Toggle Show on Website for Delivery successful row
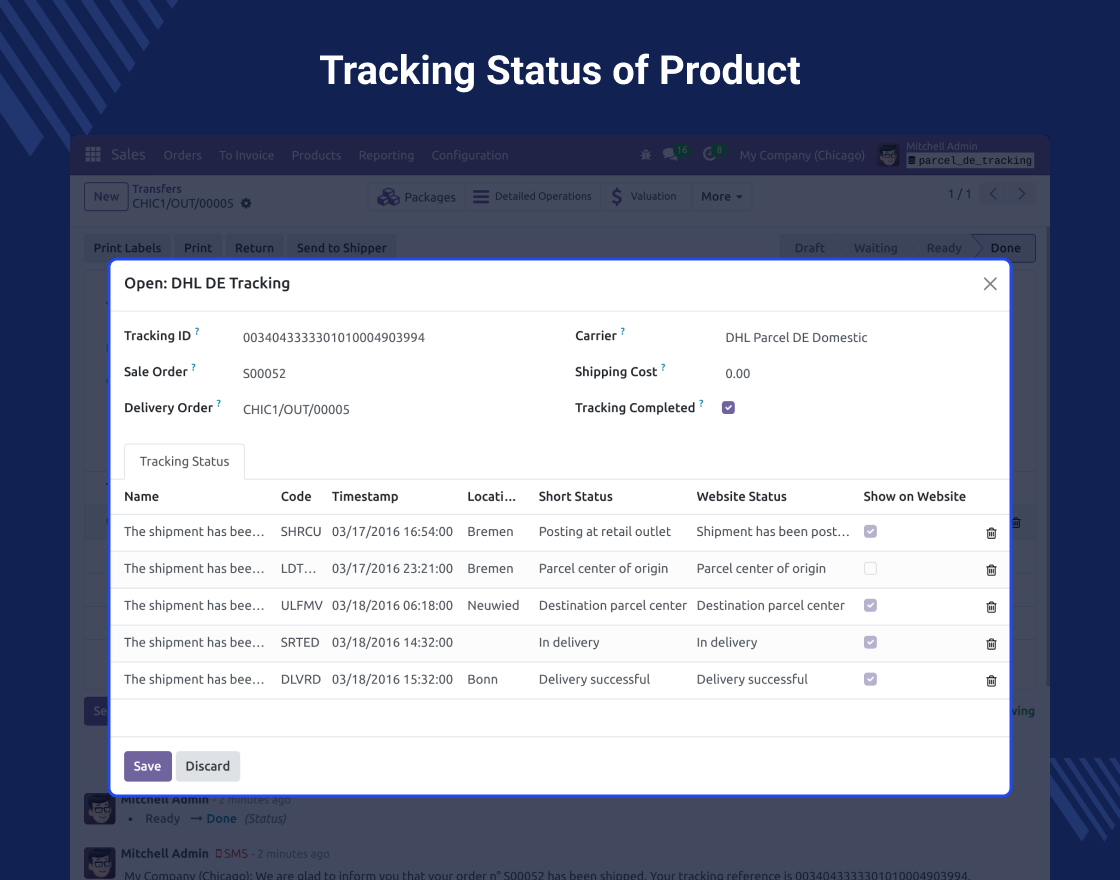1120x880 pixels. (x=870, y=679)
